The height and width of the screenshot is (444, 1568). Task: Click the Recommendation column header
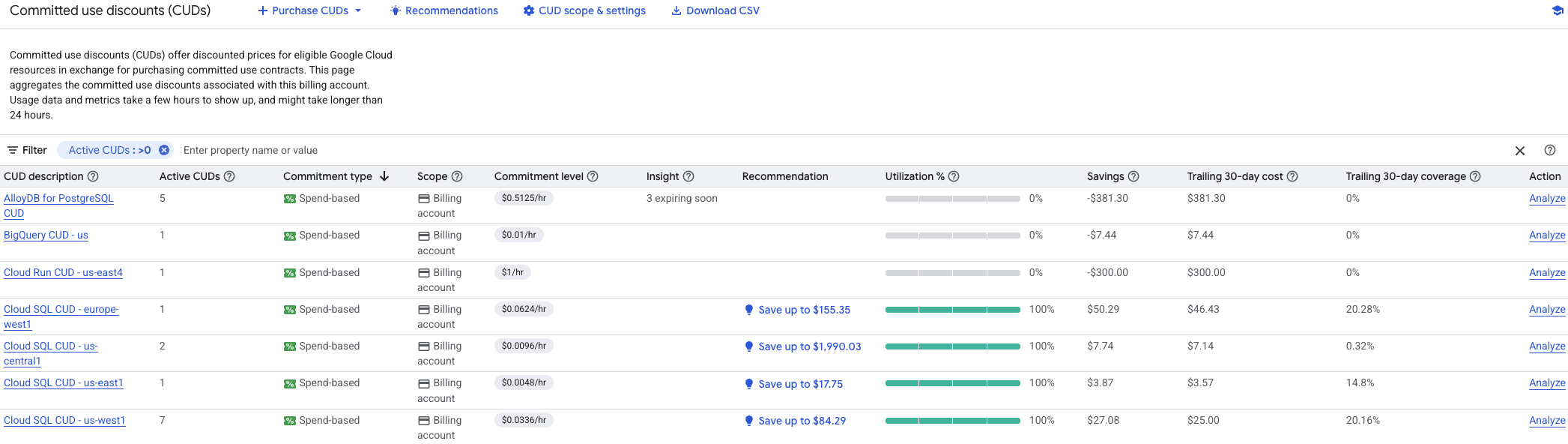pos(785,176)
